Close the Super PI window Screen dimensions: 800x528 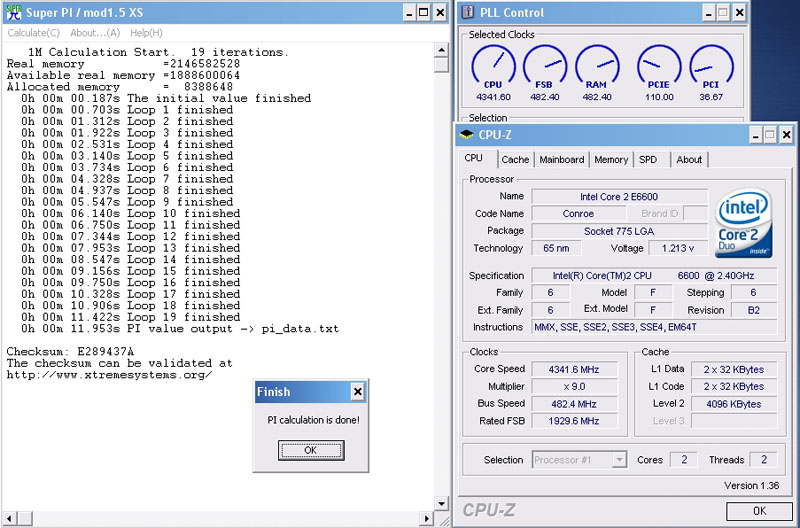(440, 13)
